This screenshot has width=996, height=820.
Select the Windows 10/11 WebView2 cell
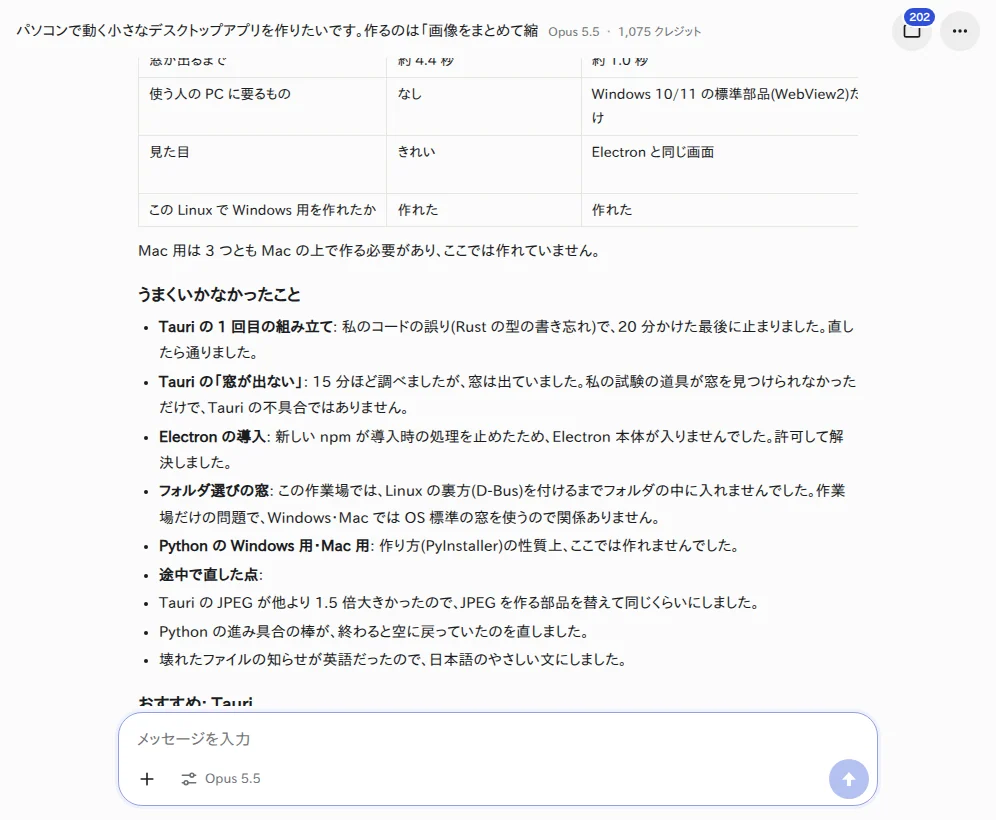(720, 106)
